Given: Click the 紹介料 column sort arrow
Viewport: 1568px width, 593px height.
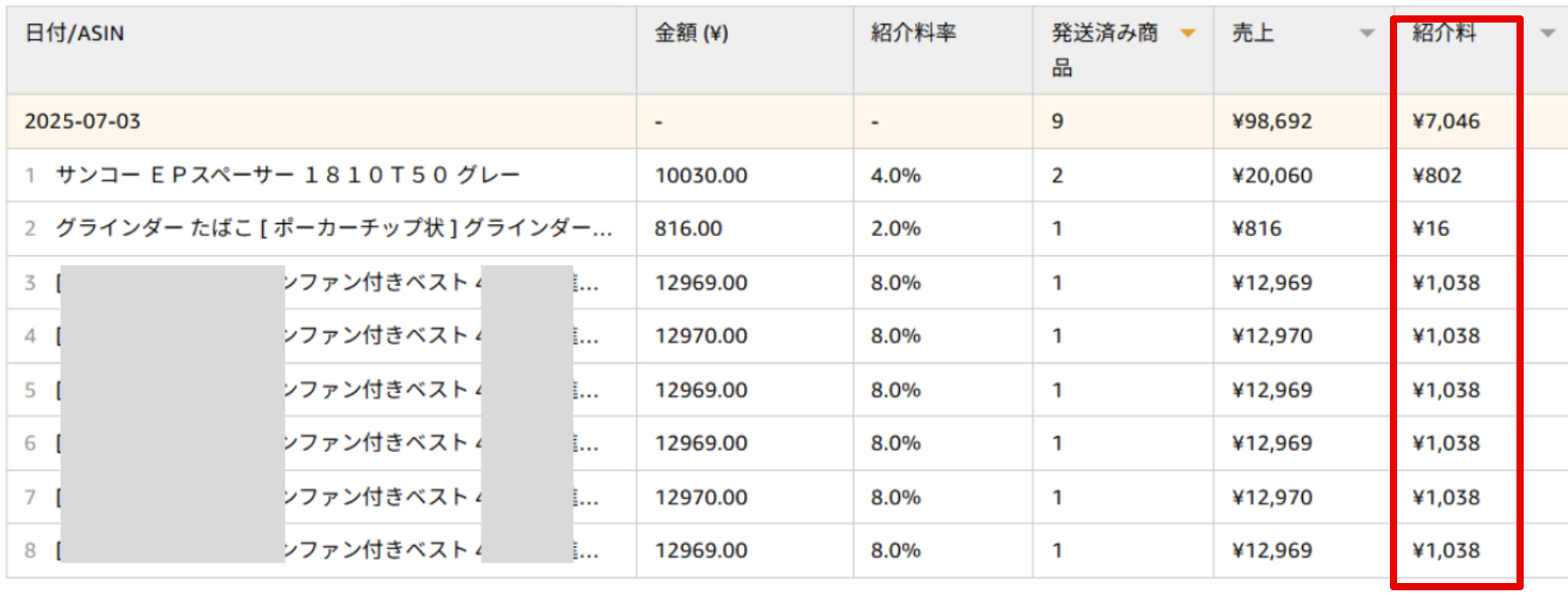Looking at the screenshot, I should [1547, 33].
